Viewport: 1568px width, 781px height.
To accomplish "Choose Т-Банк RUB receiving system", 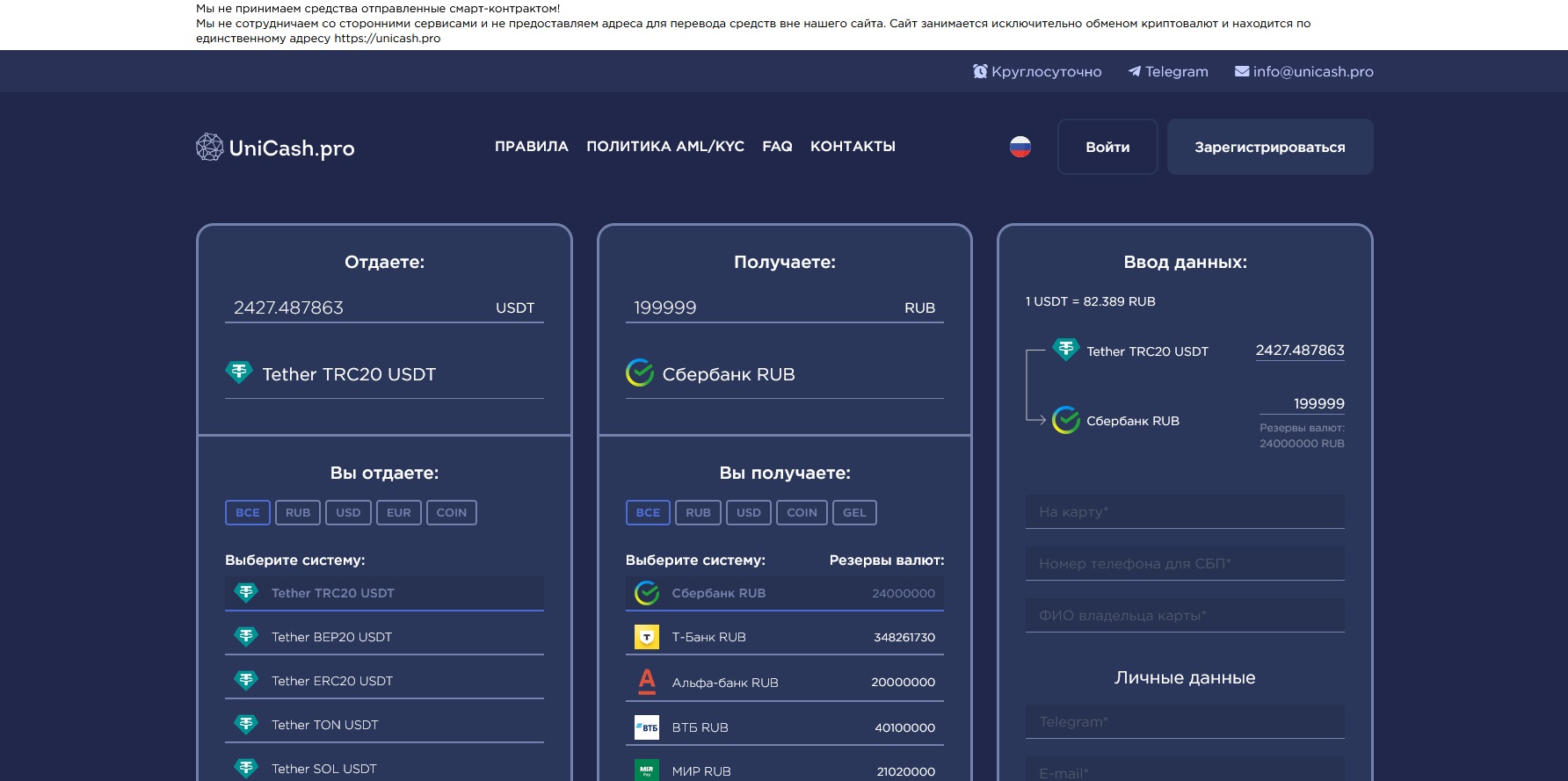I will [x=785, y=637].
